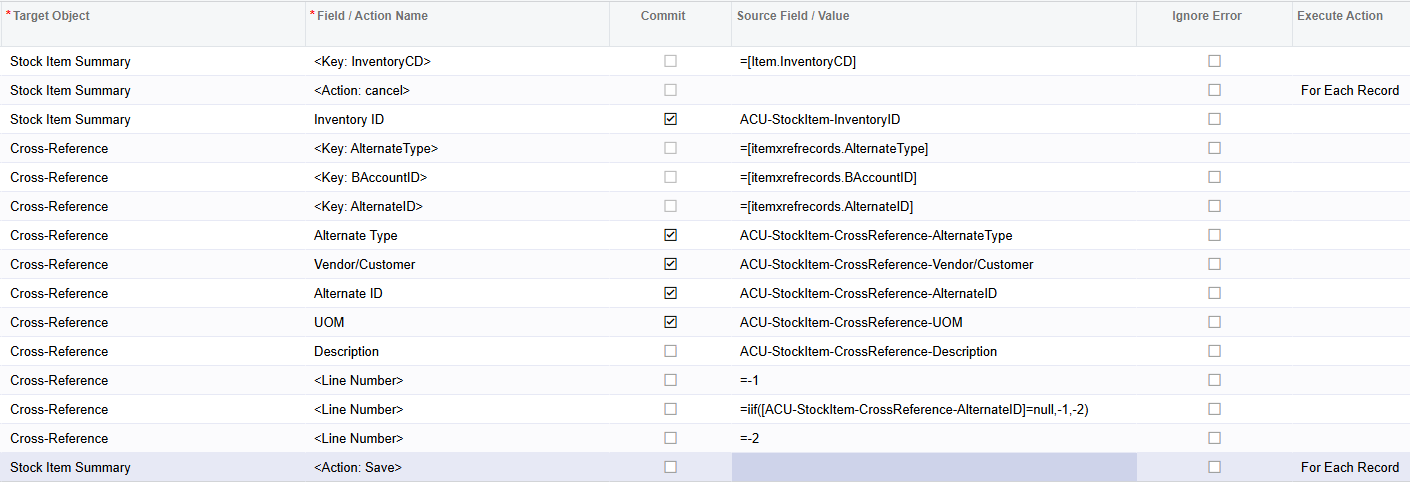Uncheck Commit for Alternate Type row
The width and height of the screenshot is (1410, 486).
(x=670, y=235)
